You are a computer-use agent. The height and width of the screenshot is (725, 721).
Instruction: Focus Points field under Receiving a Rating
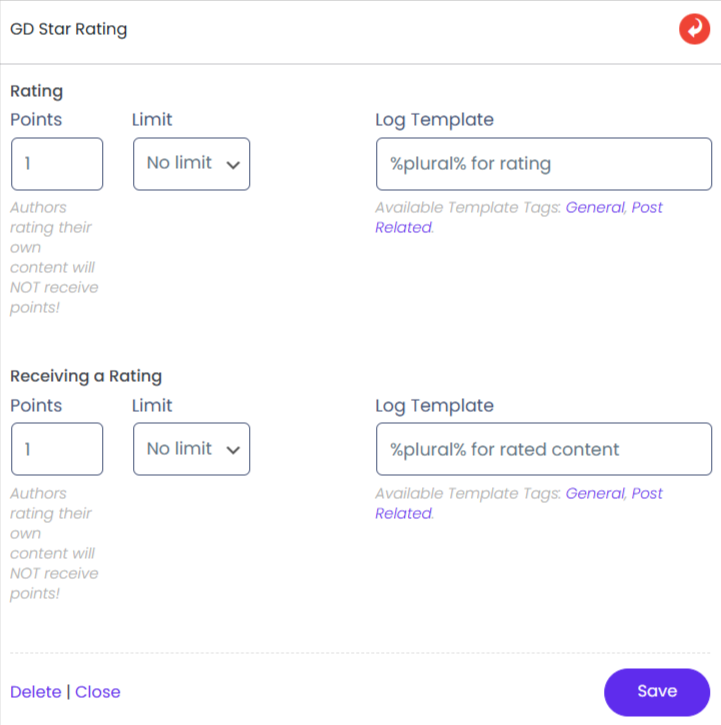[x=57, y=449]
